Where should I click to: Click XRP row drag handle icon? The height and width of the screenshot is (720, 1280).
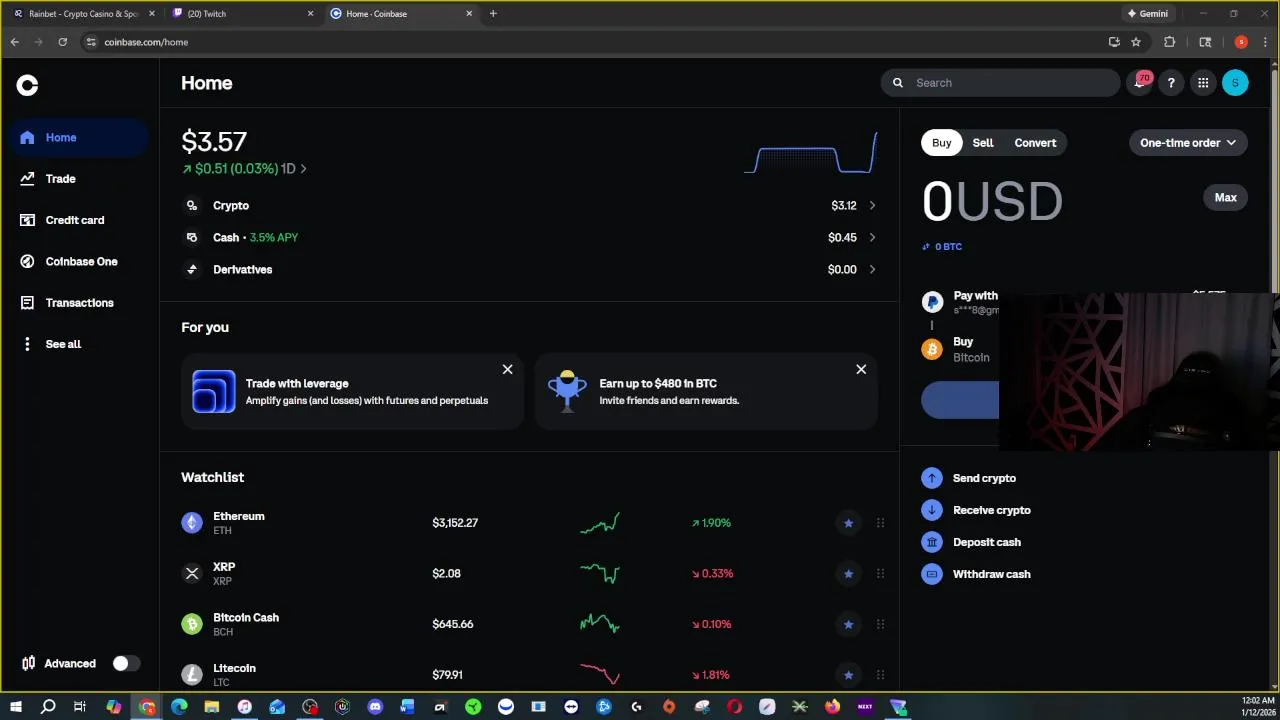pos(880,573)
